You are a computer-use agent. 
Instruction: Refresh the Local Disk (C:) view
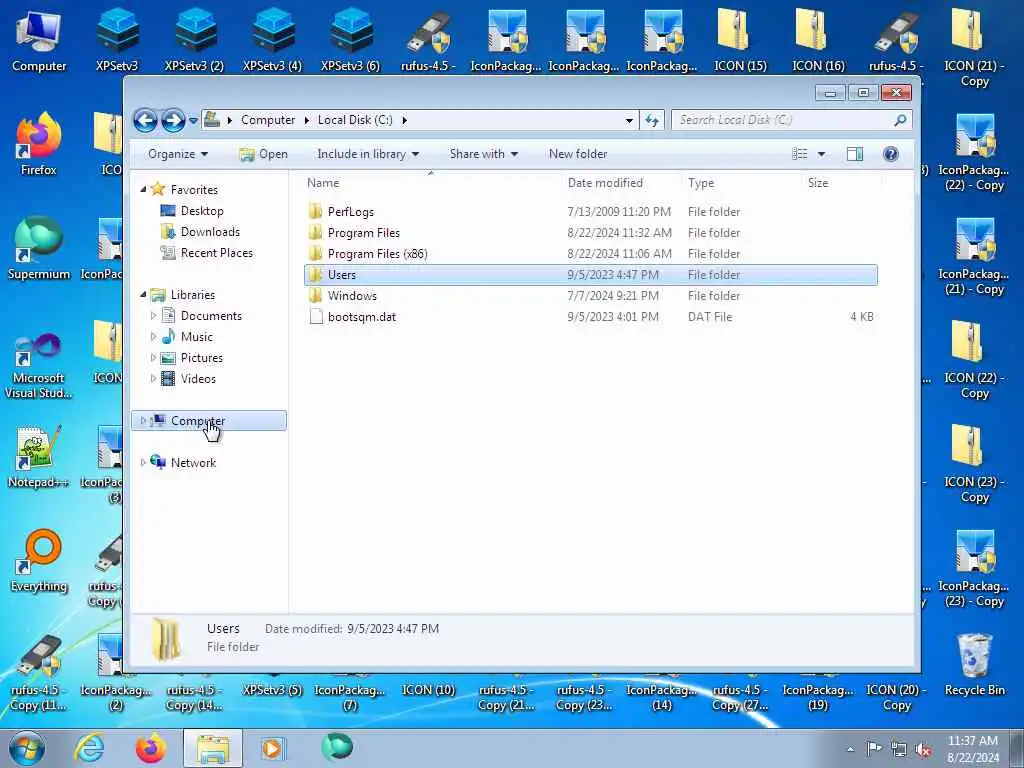click(x=652, y=120)
